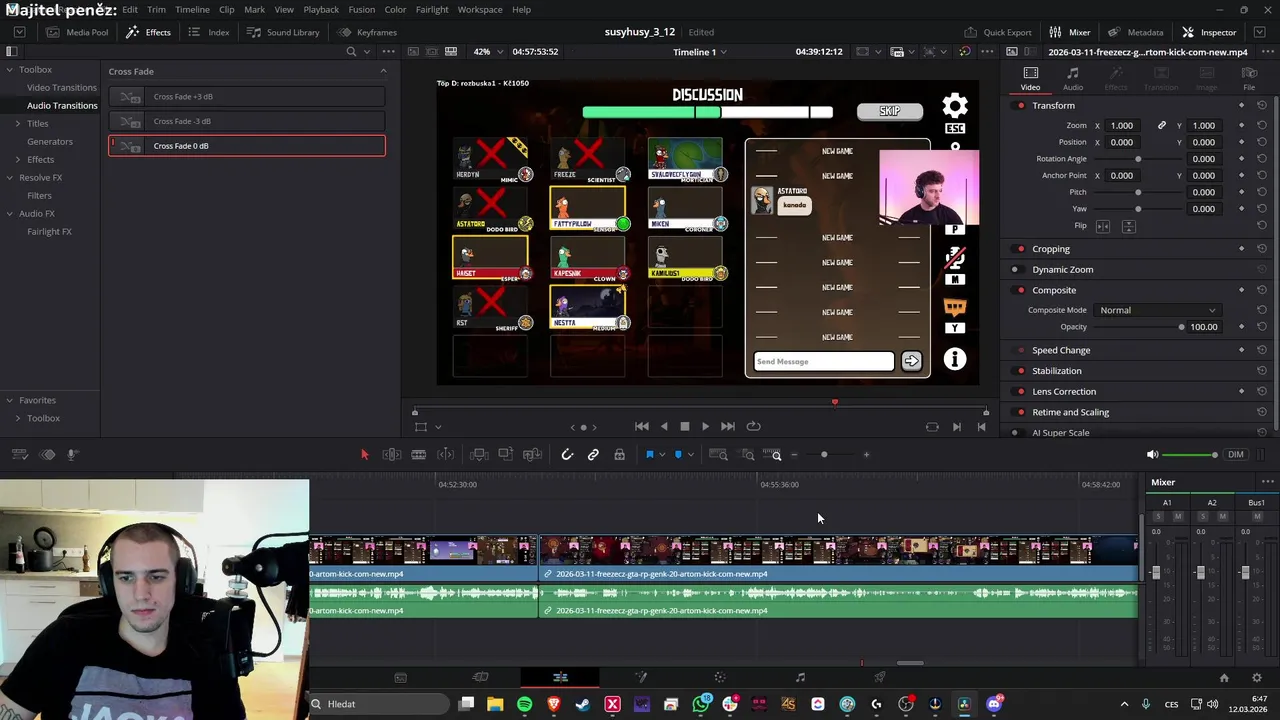Click the timeline zoom slider handle
Viewport: 1280px width, 720px height.
824,455
